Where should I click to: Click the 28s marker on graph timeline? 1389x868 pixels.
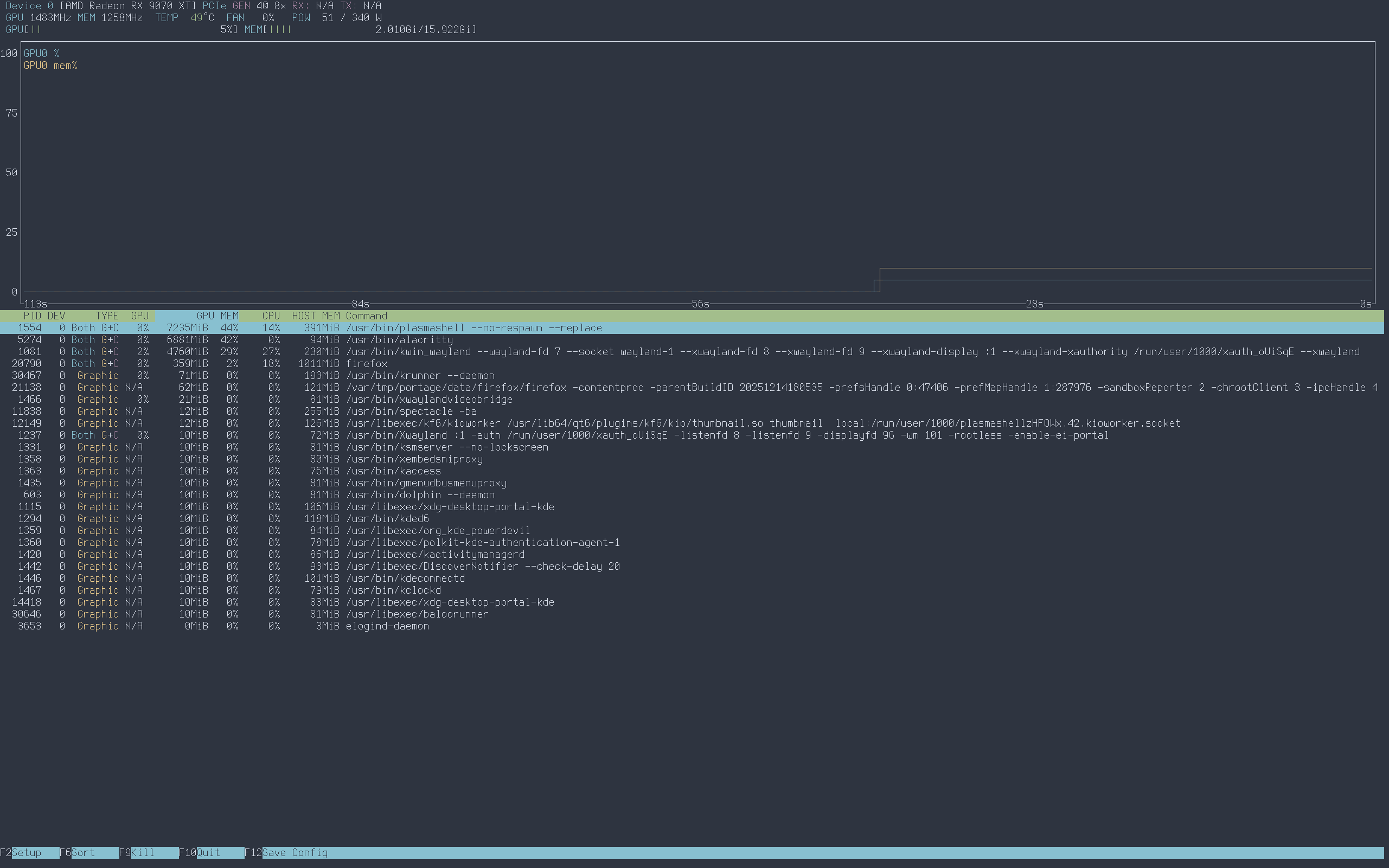1034,304
